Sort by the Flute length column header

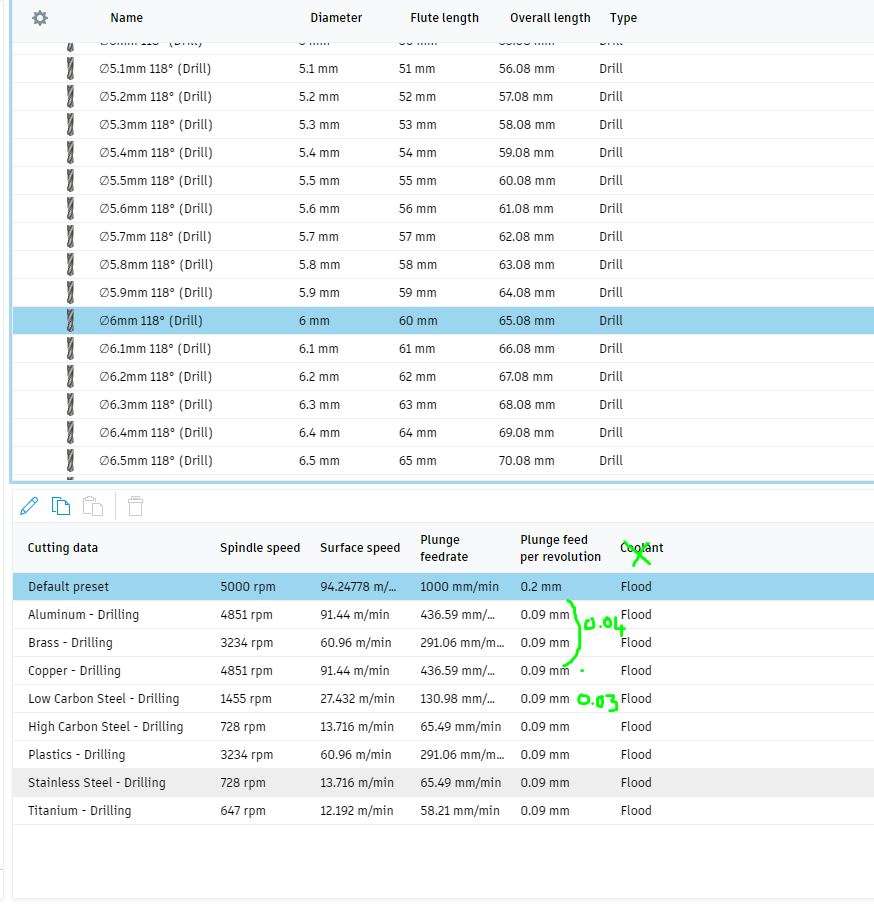[445, 18]
